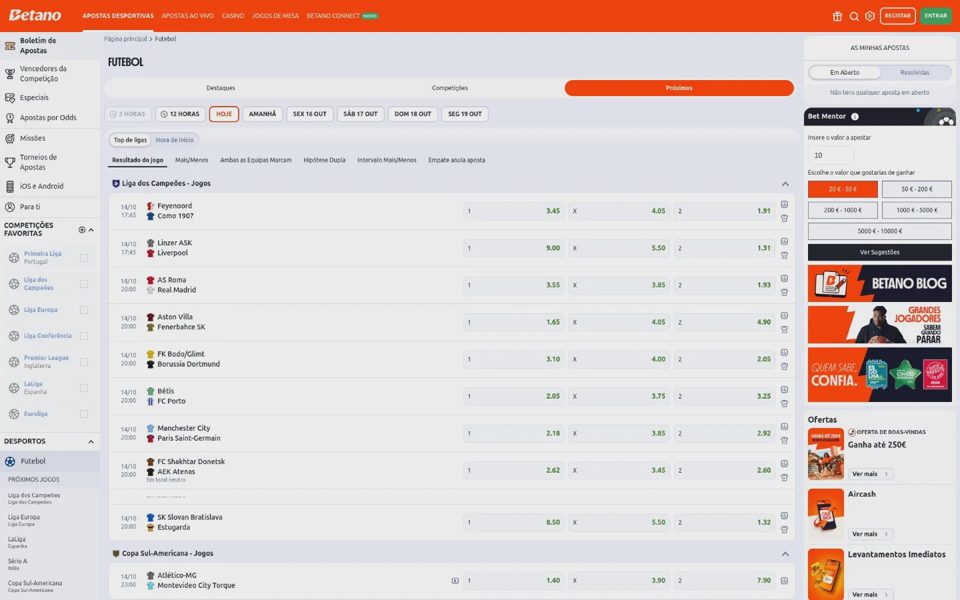Tick the Primeira Liga checkbox

tap(84, 258)
